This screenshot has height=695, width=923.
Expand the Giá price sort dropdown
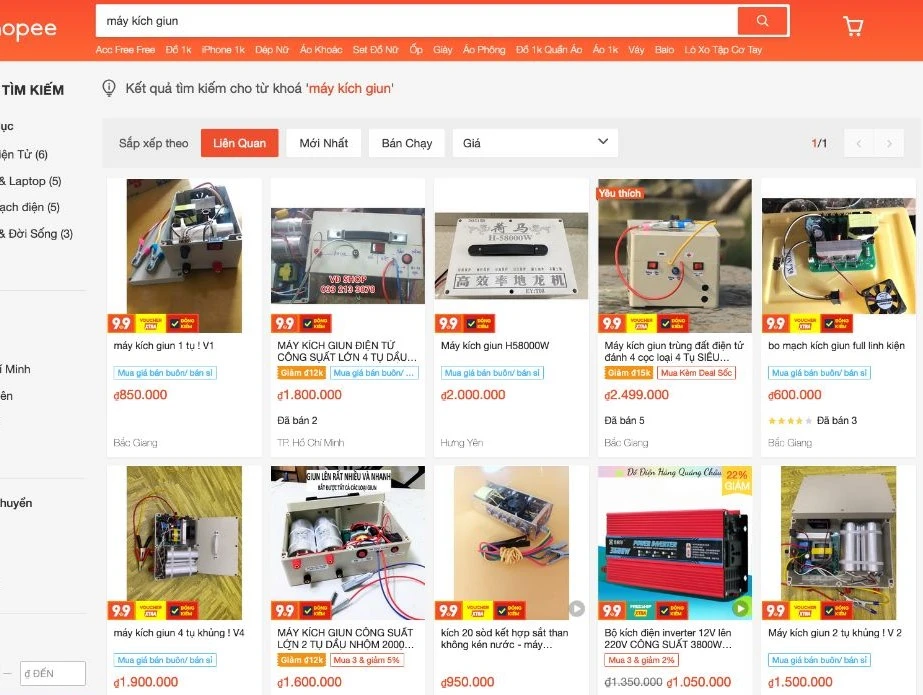click(535, 143)
